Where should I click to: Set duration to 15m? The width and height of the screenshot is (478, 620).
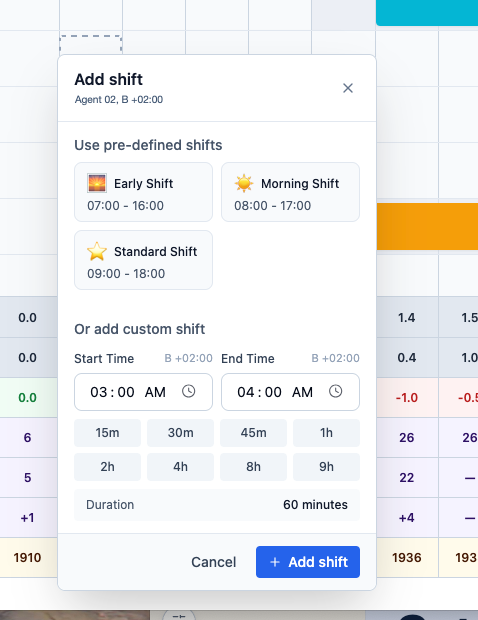(x=107, y=433)
